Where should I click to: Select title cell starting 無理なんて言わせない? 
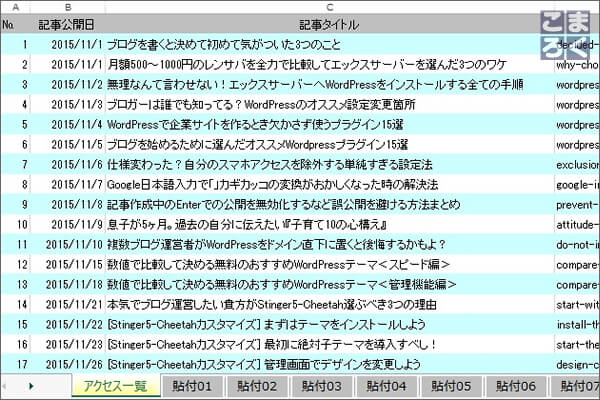pyautogui.click(x=329, y=84)
